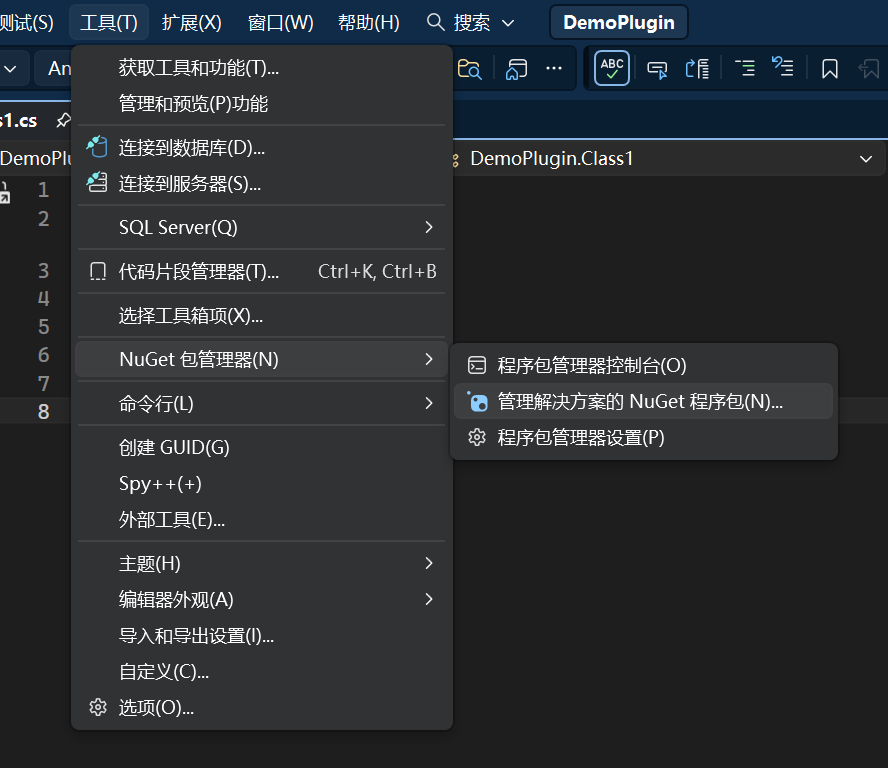
Task: Expand the 命令行(L) submenu
Action: 429,403
